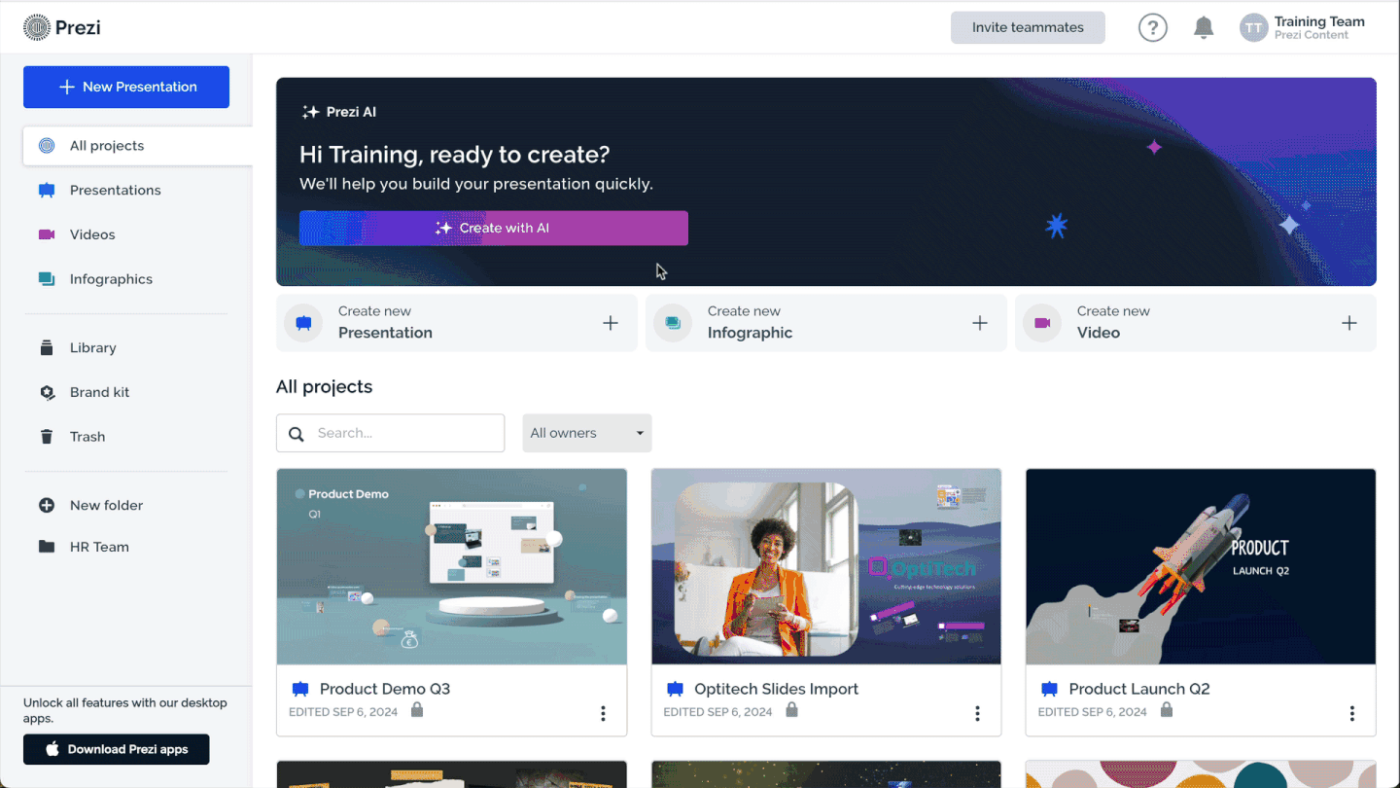
Task: Open the Product Demo Q3 title link
Action: (x=385, y=689)
